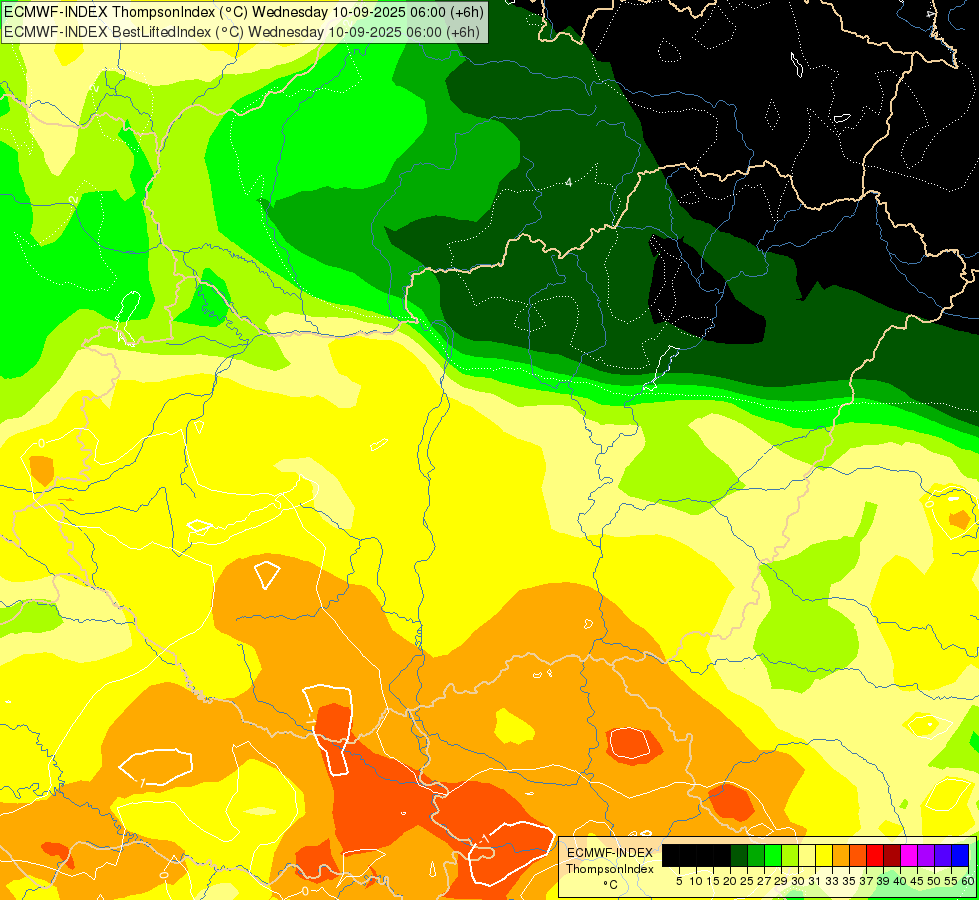
Task: Click the BestLiftedIndex title line at top
Action: [242, 32]
